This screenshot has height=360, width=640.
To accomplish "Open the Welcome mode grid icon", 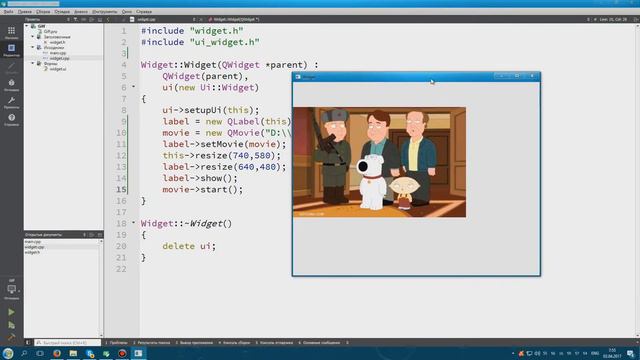I will tap(11, 31).
